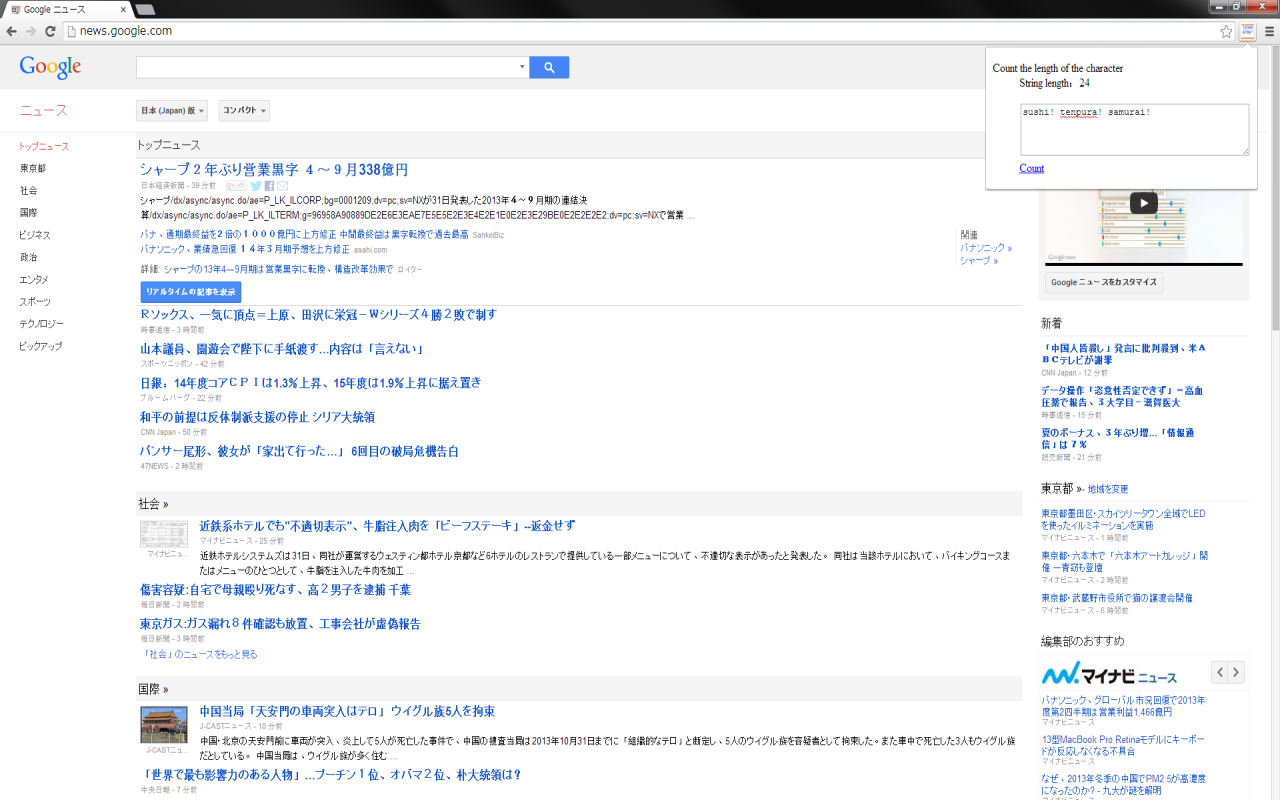Select 国際 in sidebar
The width and height of the screenshot is (1280, 800).
[x=29, y=213]
